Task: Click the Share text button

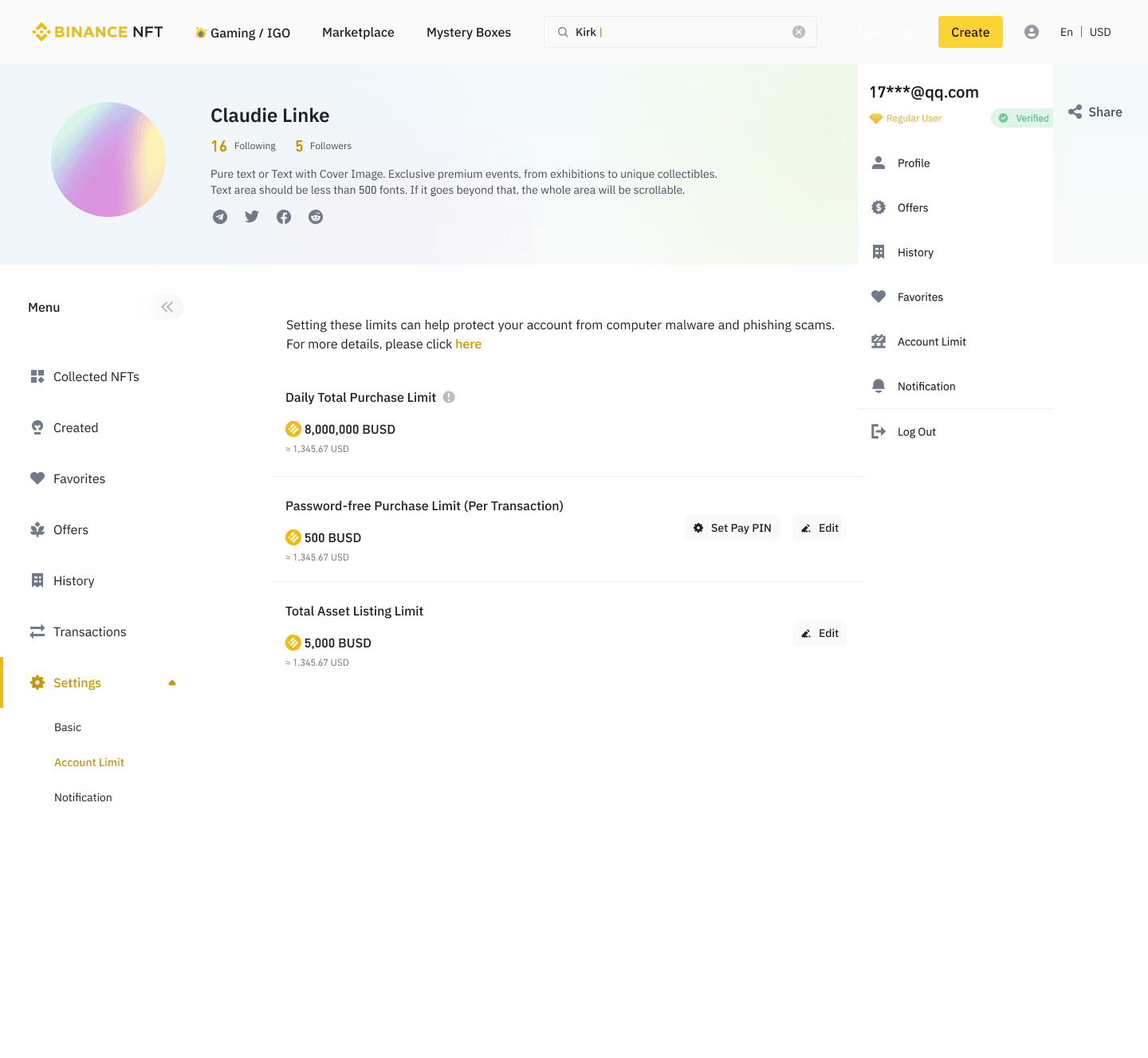Action: click(x=1105, y=112)
